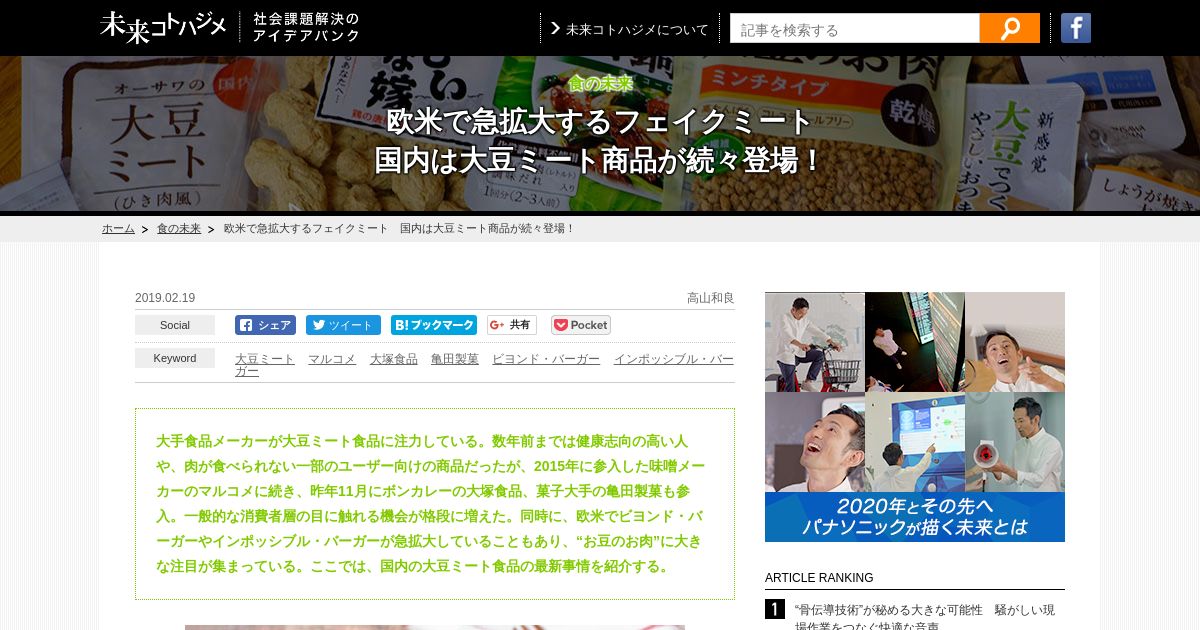Click the Keyword label
The image size is (1200, 630).
[175, 358]
